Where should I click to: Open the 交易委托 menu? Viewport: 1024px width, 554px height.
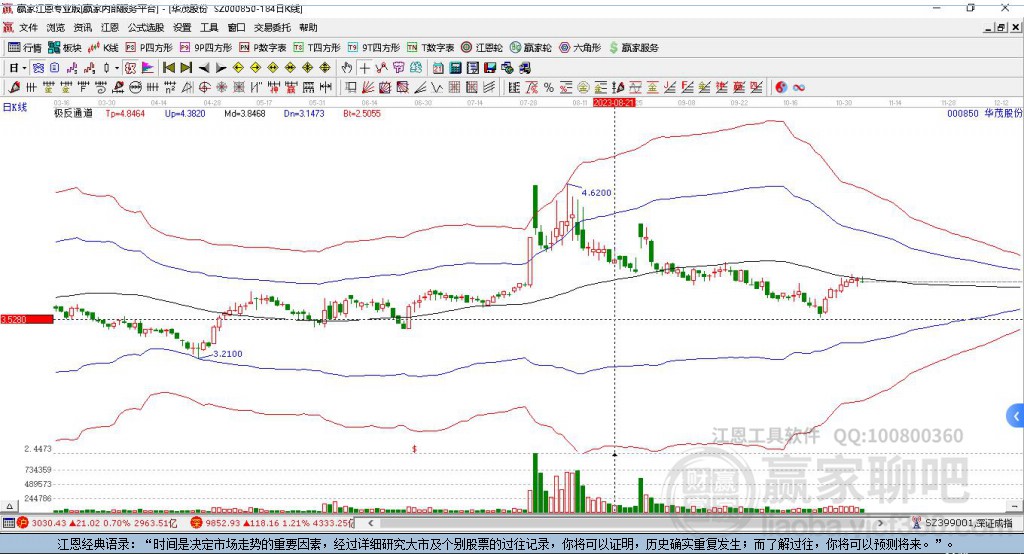point(272,27)
